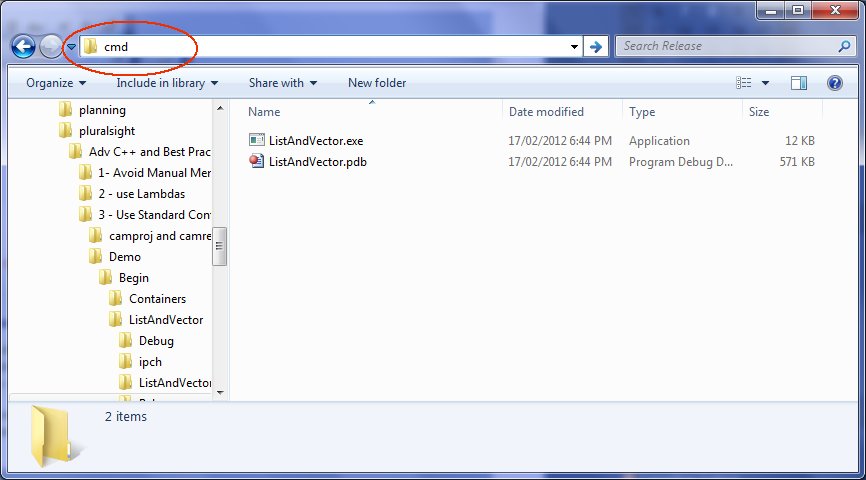Select the planning folder in the tree

[x=102, y=110]
